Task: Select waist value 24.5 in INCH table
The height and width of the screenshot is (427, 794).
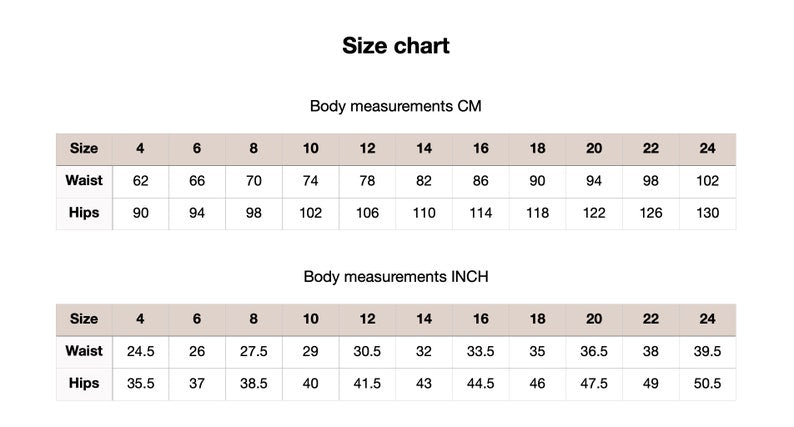Action: point(140,351)
